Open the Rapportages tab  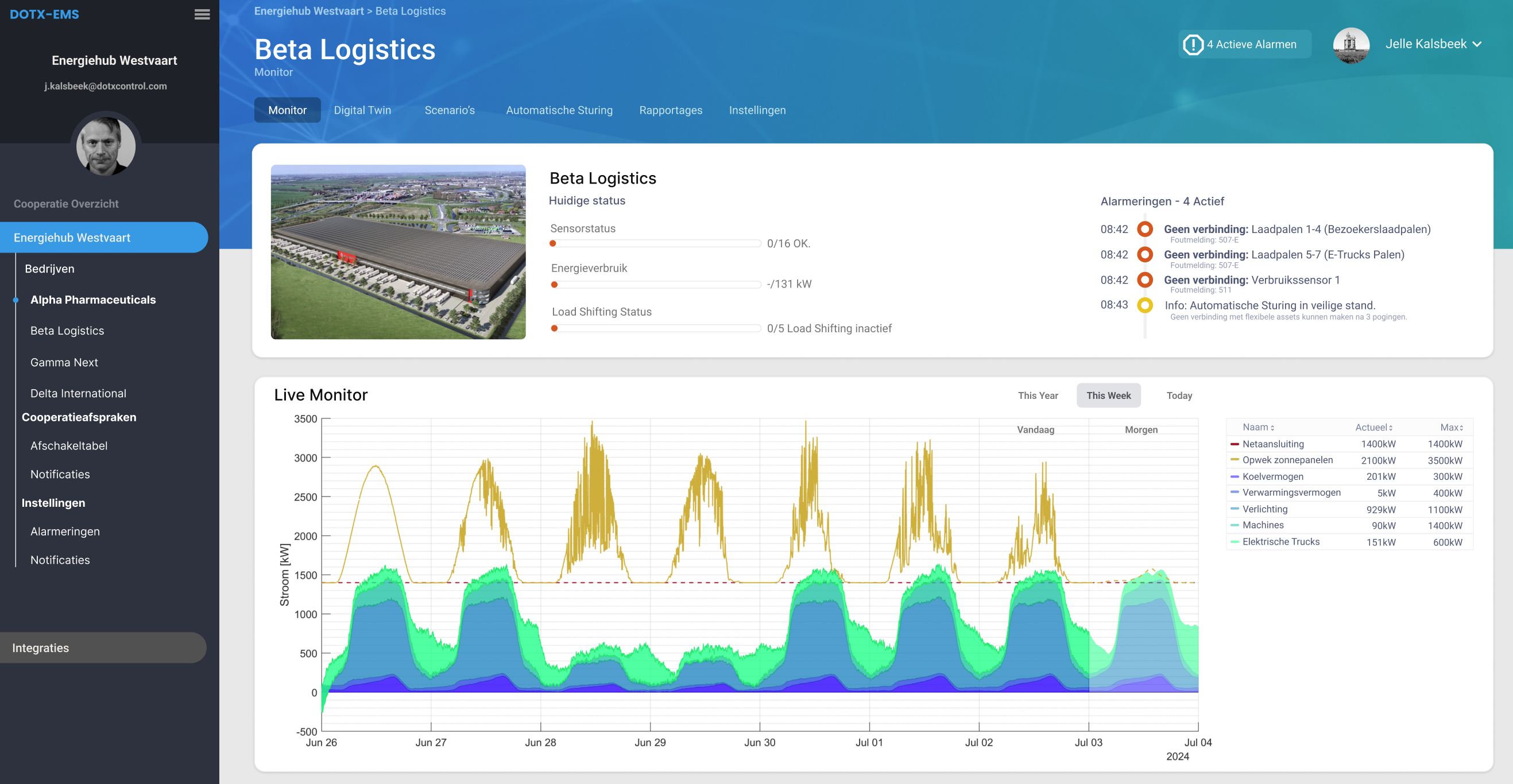(670, 110)
